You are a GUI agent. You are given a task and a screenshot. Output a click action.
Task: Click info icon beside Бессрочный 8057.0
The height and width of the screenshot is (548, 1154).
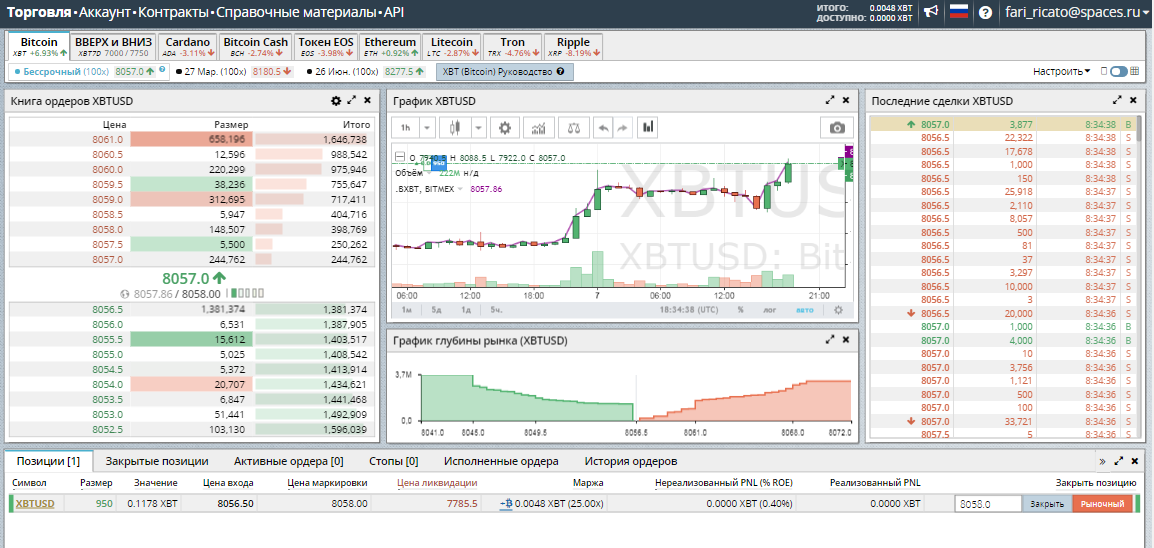(161, 71)
